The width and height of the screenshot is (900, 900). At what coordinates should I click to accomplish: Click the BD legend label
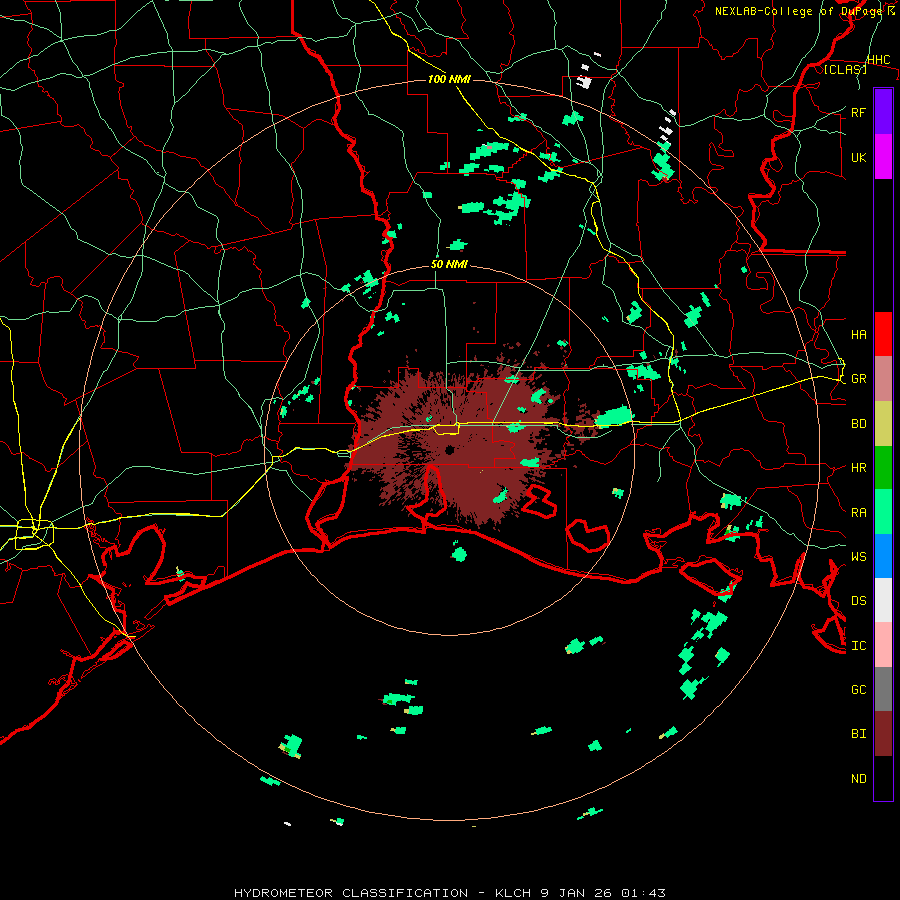859,424
